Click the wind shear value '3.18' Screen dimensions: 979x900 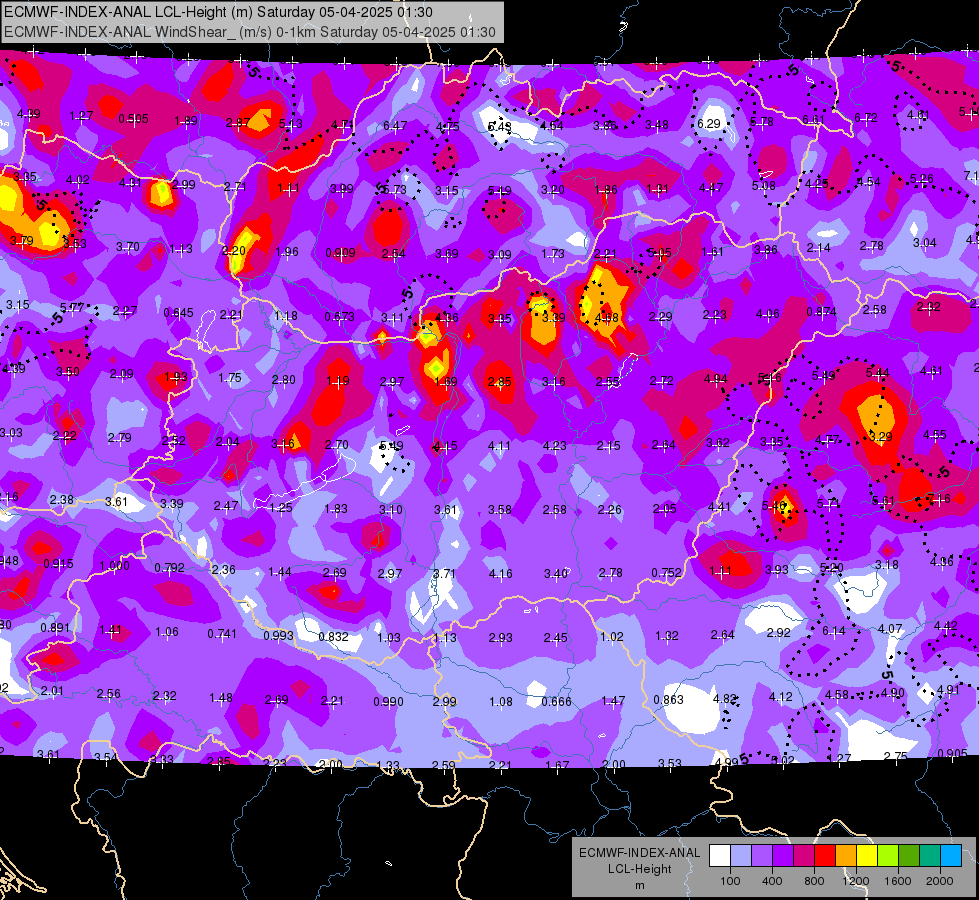coord(887,565)
